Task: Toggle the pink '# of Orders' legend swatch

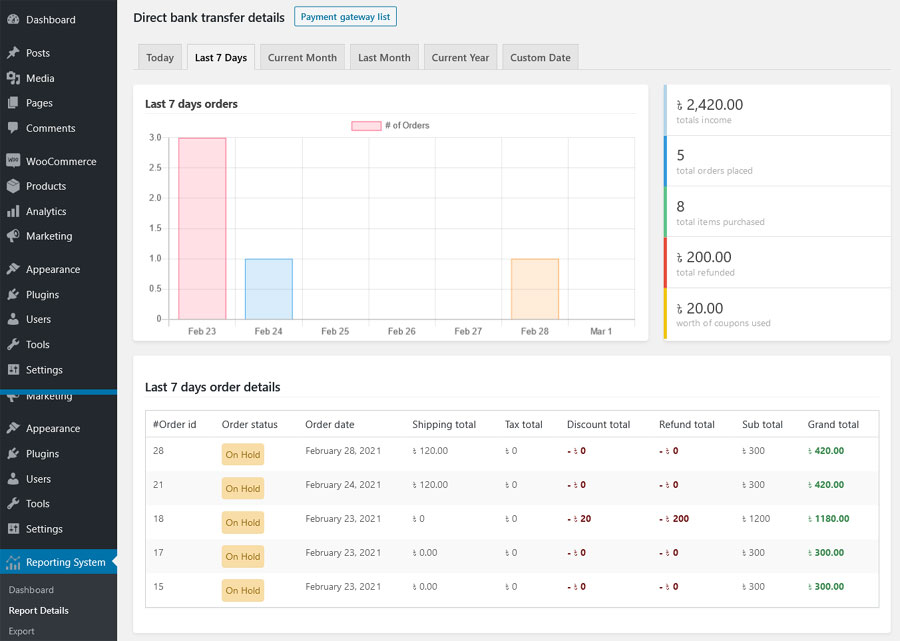Action: tap(366, 126)
